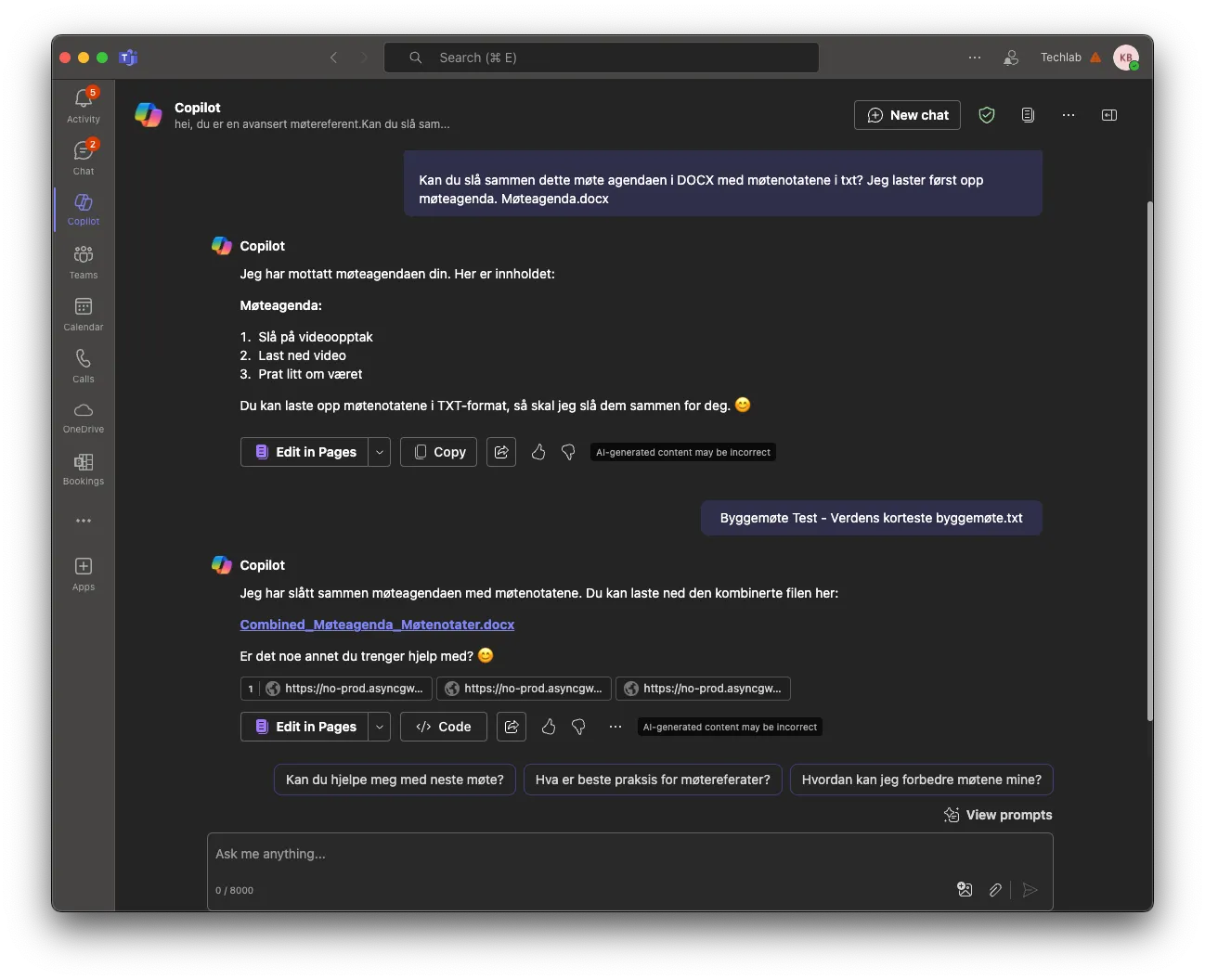Click the image icon in the message box
1205x980 pixels.
coord(965,890)
